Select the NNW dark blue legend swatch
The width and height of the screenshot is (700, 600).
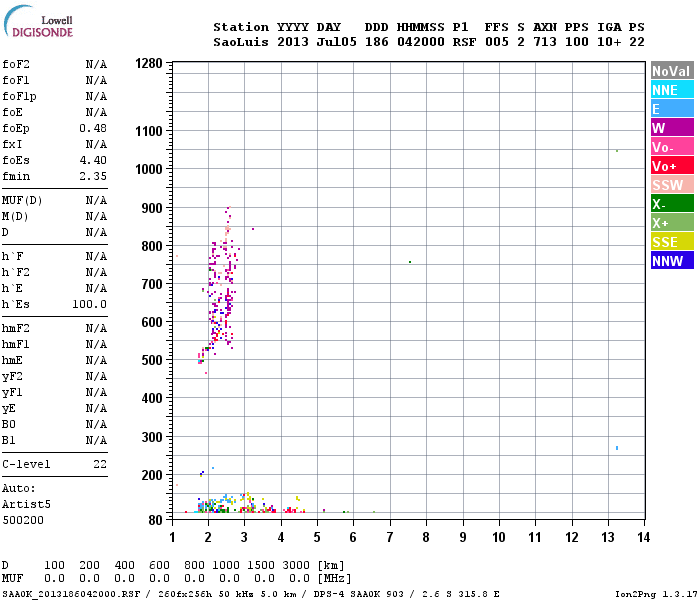tap(672, 261)
